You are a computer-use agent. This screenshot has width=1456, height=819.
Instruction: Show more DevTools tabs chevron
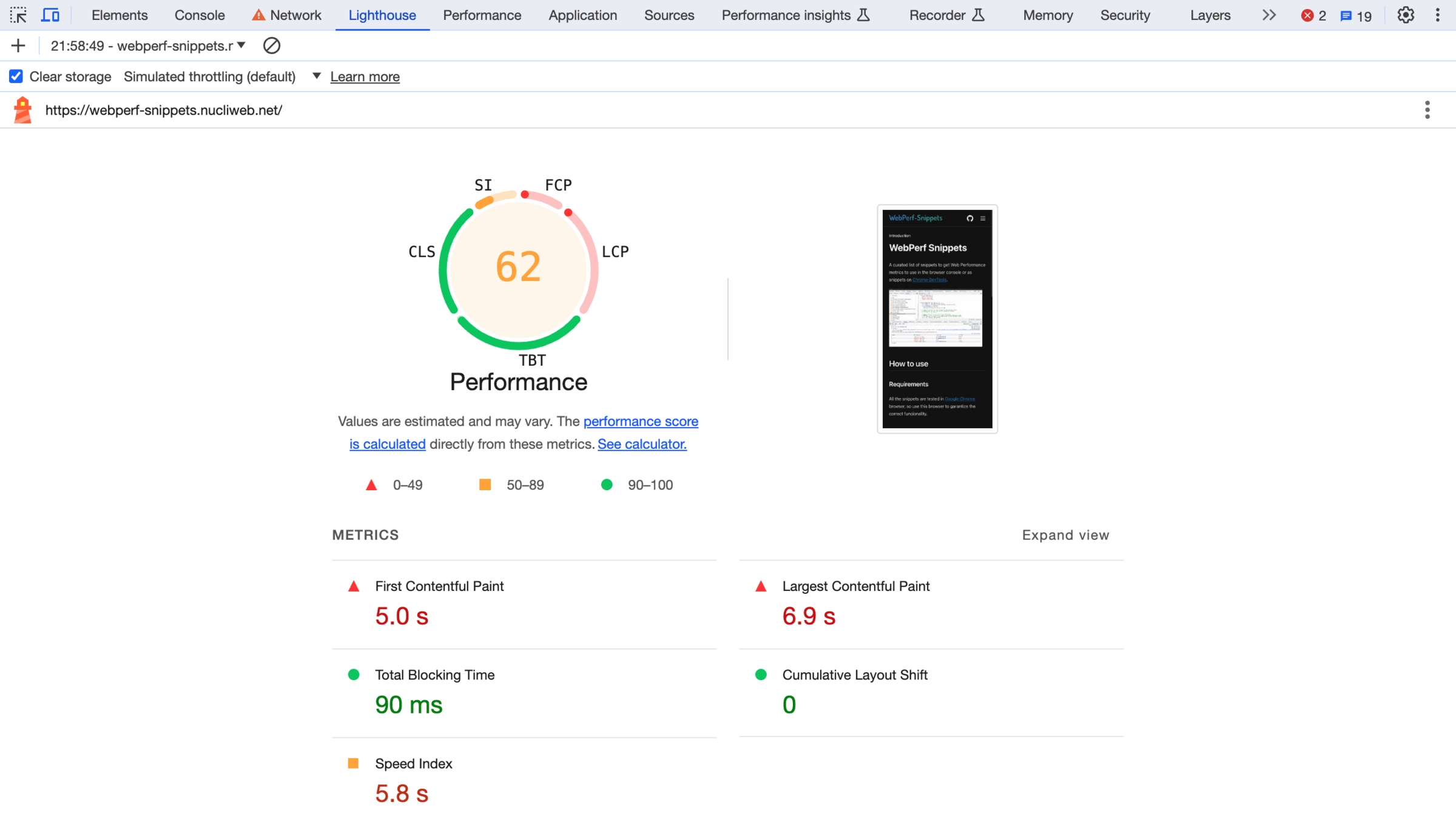click(x=1269, y=15)
